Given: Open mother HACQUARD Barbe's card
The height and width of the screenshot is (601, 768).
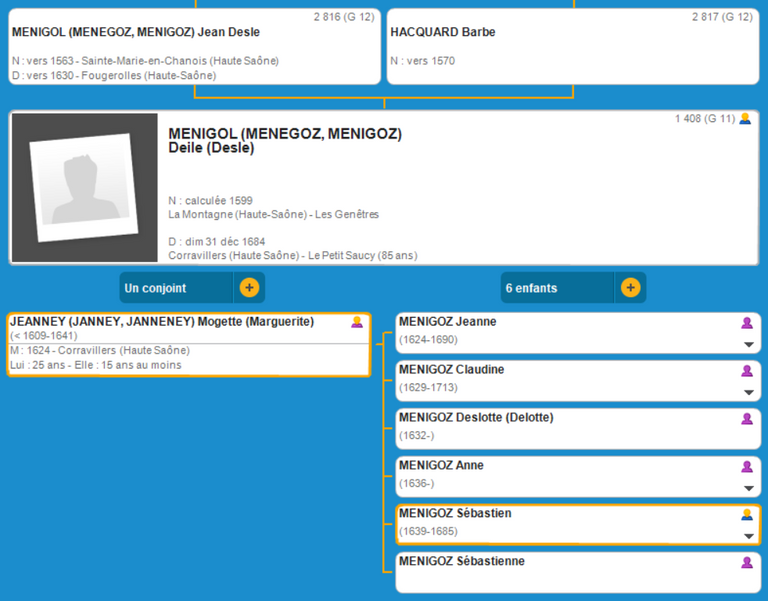Looking at the screenshot, I should click(x=572, y=46).
